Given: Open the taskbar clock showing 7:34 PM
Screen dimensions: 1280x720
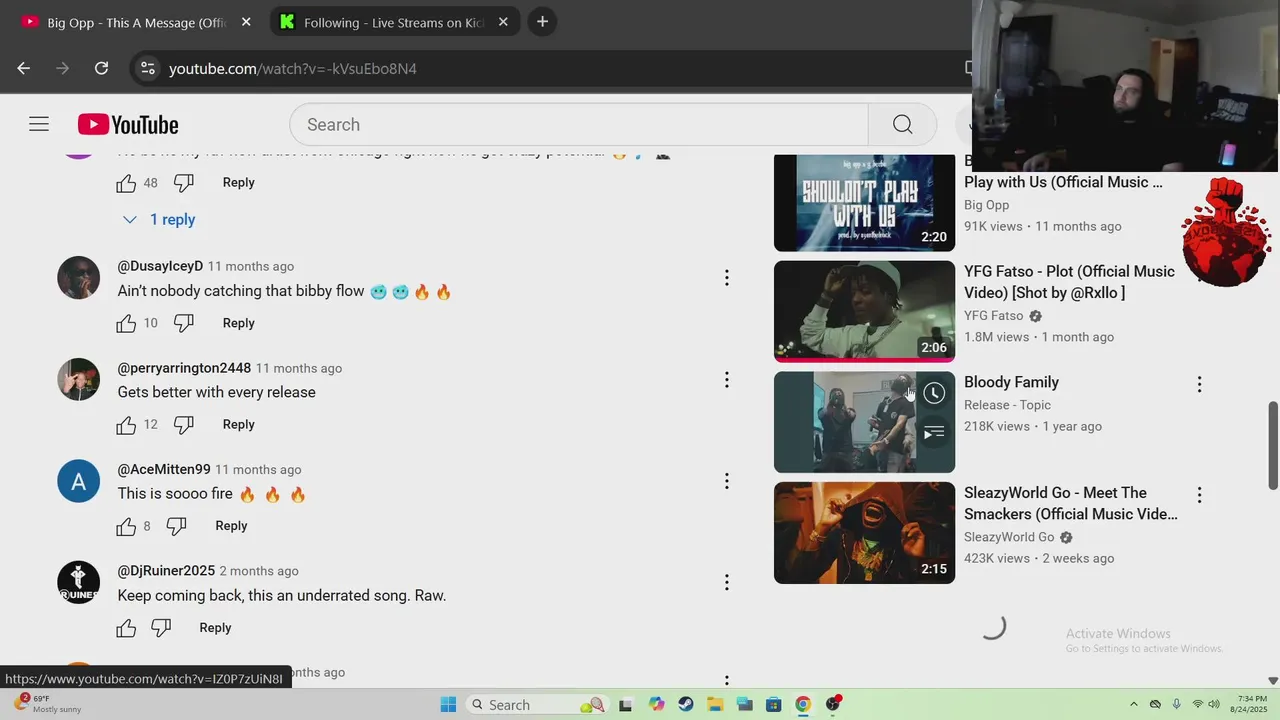Looking at the screenshot, I should point(1251,704).
